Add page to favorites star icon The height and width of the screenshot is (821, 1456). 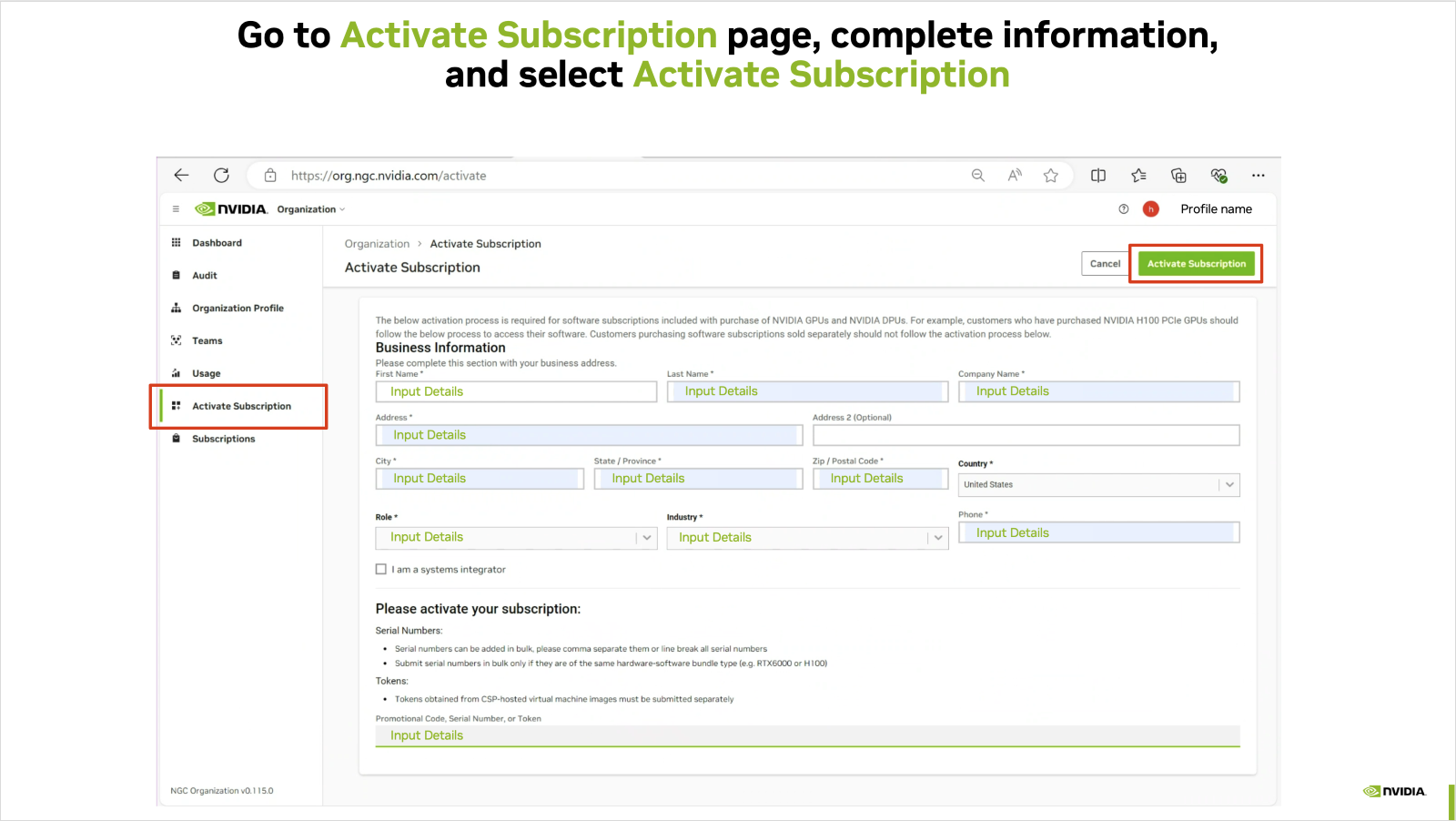click(1051, 176)
